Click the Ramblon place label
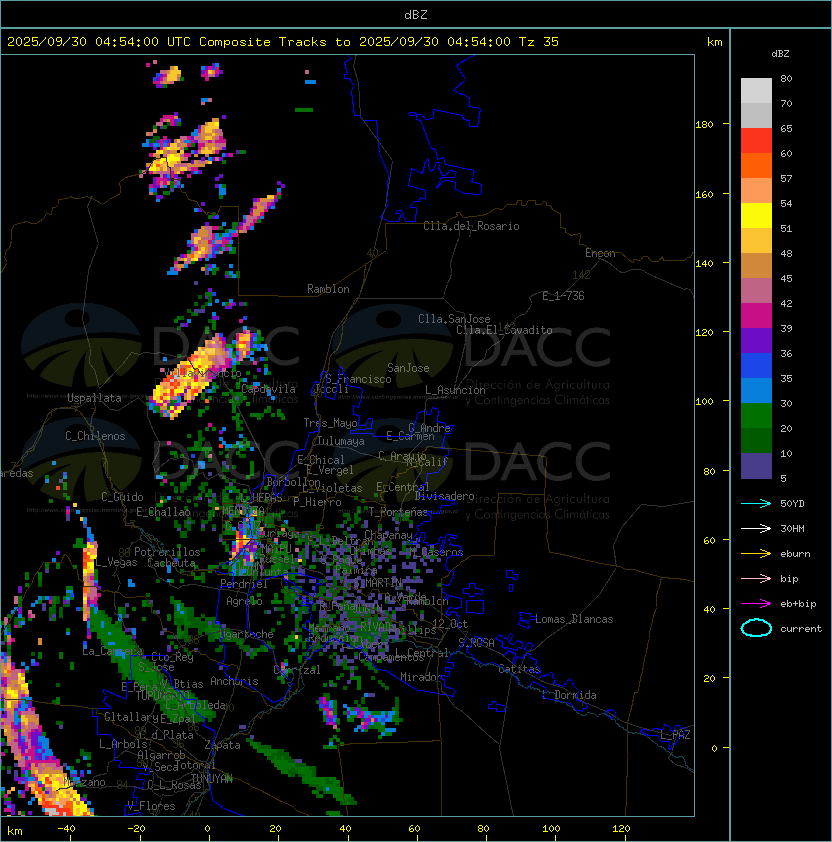832x842 pixels. coord(328,289)
